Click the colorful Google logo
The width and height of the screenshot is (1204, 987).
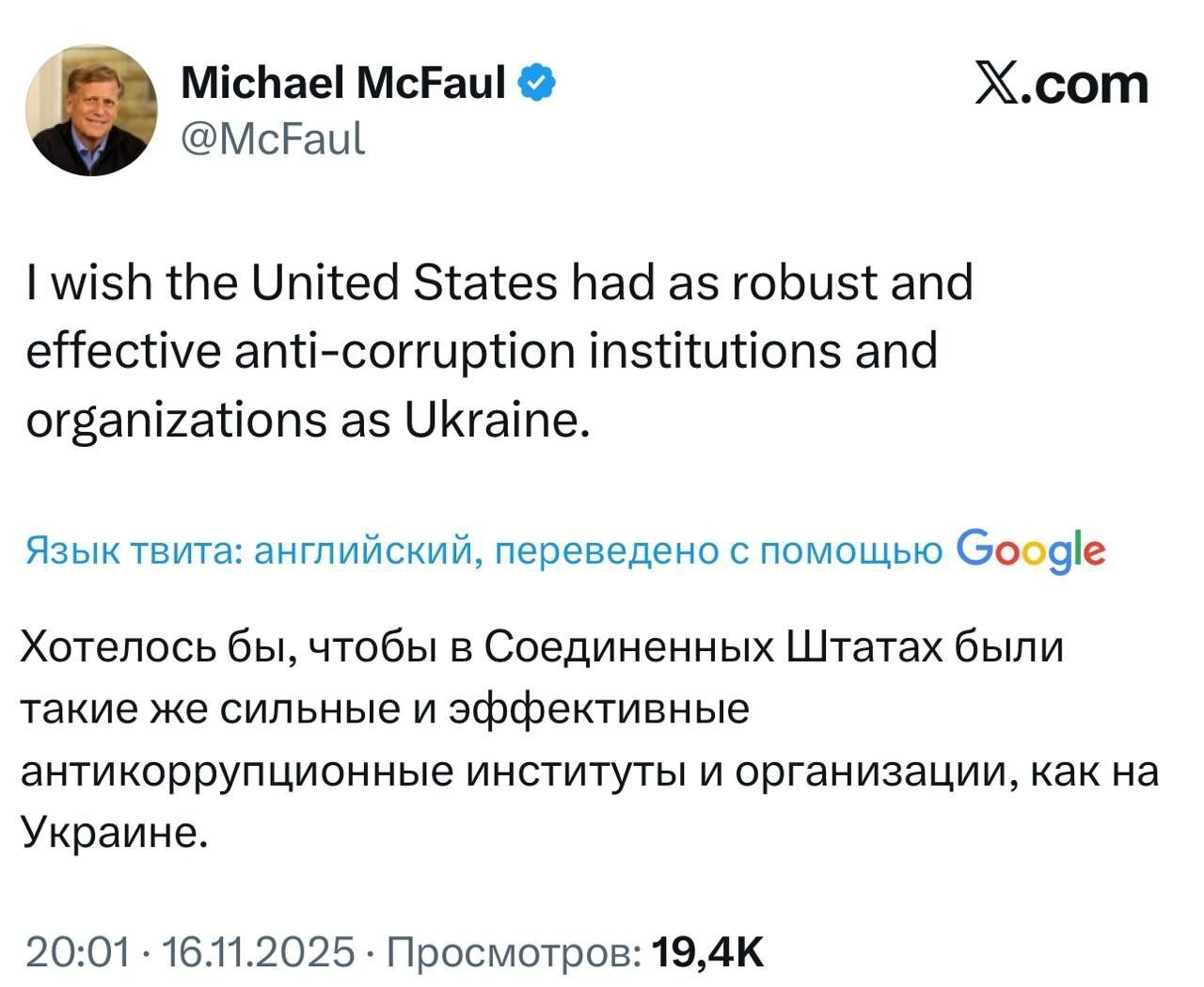(1031, 550)
